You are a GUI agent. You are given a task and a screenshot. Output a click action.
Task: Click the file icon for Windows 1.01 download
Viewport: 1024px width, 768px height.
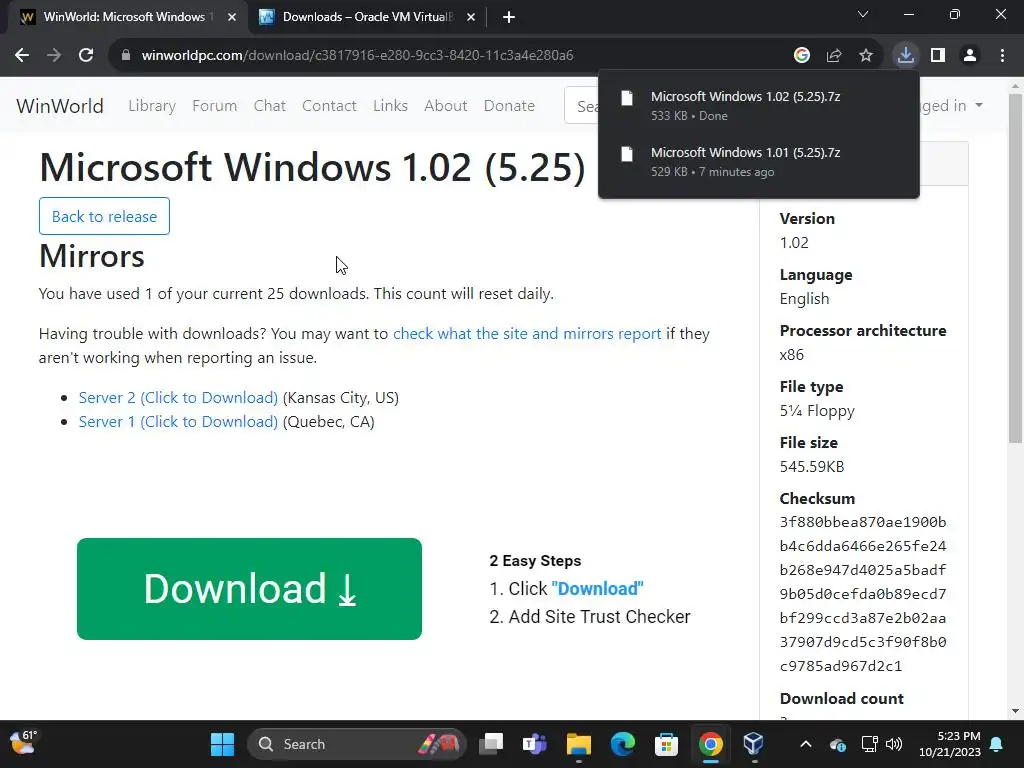(x=627, y=154)
